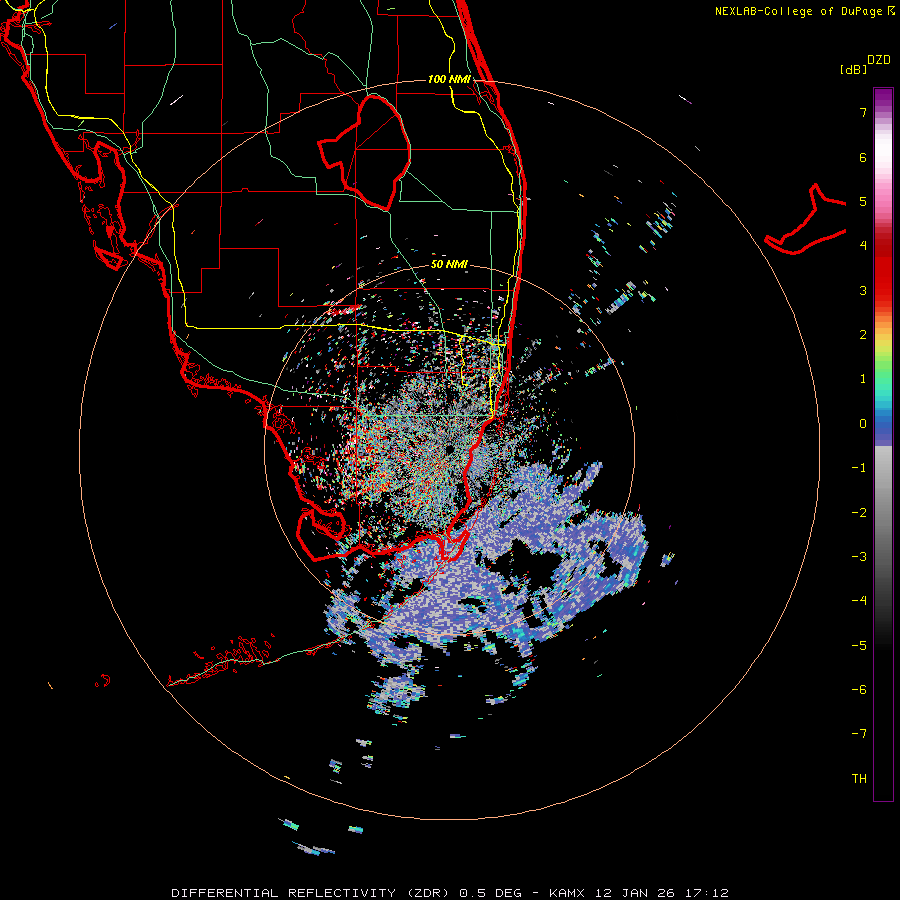
Task: Click the DZD color scale heading
Action: pyautogui.click(x=879, y=60)
